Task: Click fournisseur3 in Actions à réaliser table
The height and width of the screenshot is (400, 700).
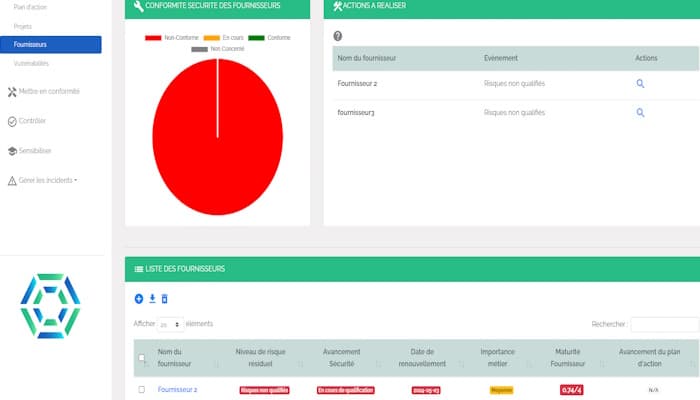Action: (356, 112)
